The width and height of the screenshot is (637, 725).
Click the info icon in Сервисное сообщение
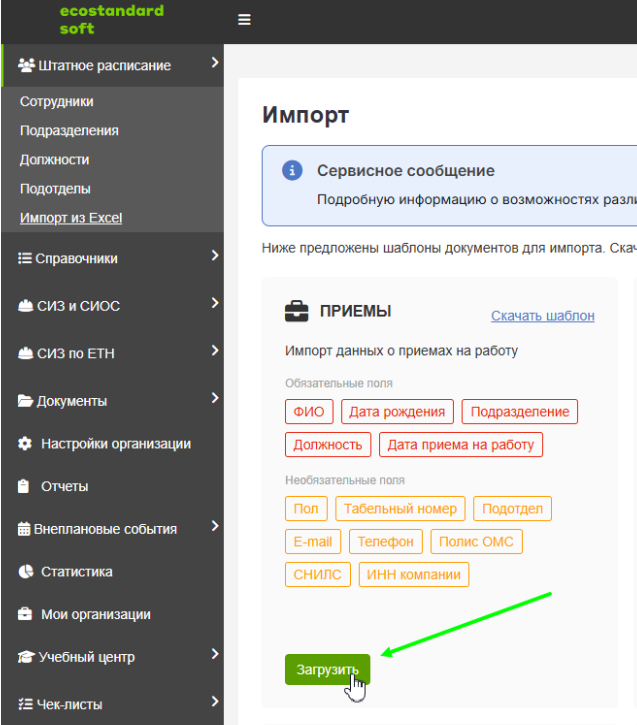pyautogui.click(x=292, y=170)
